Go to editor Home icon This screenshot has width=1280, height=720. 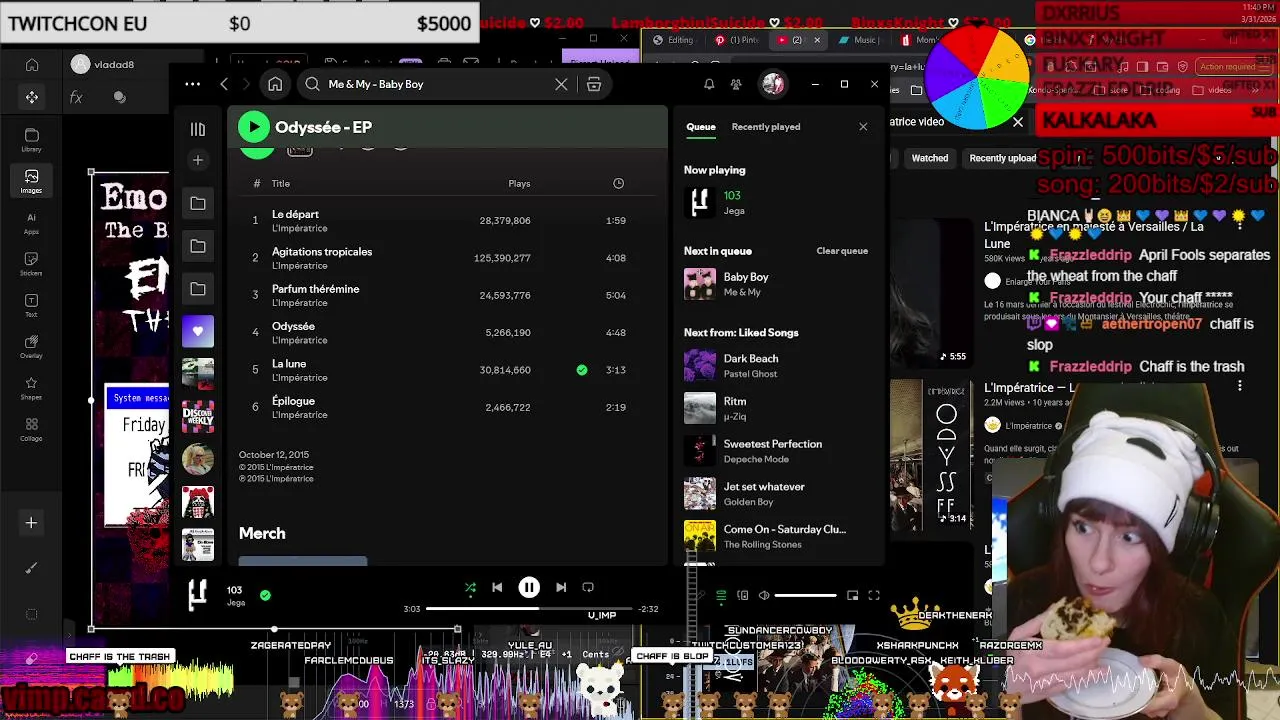point(32,65)
